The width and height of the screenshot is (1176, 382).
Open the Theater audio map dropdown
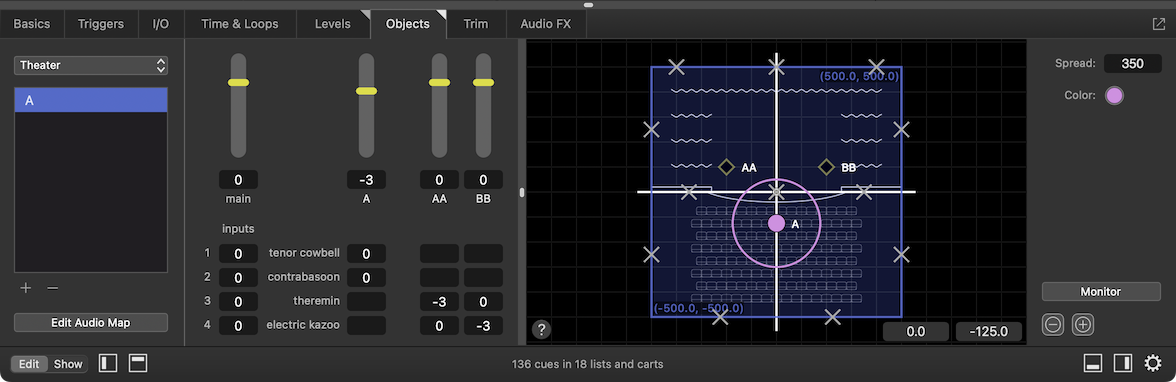[91, 65]
